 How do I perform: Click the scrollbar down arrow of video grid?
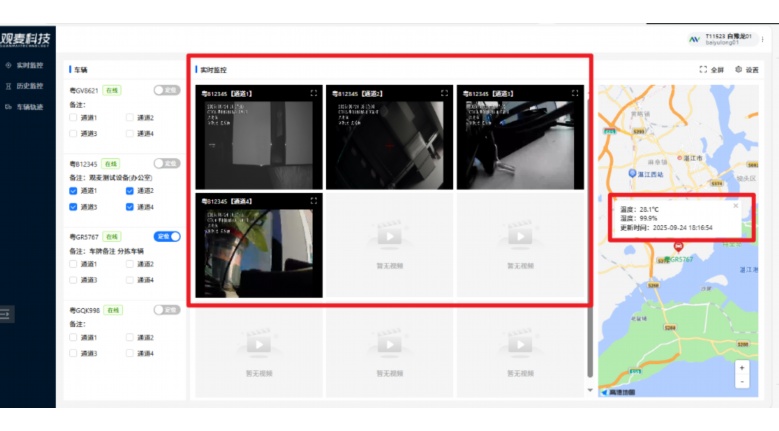click(x=590, y=390)
